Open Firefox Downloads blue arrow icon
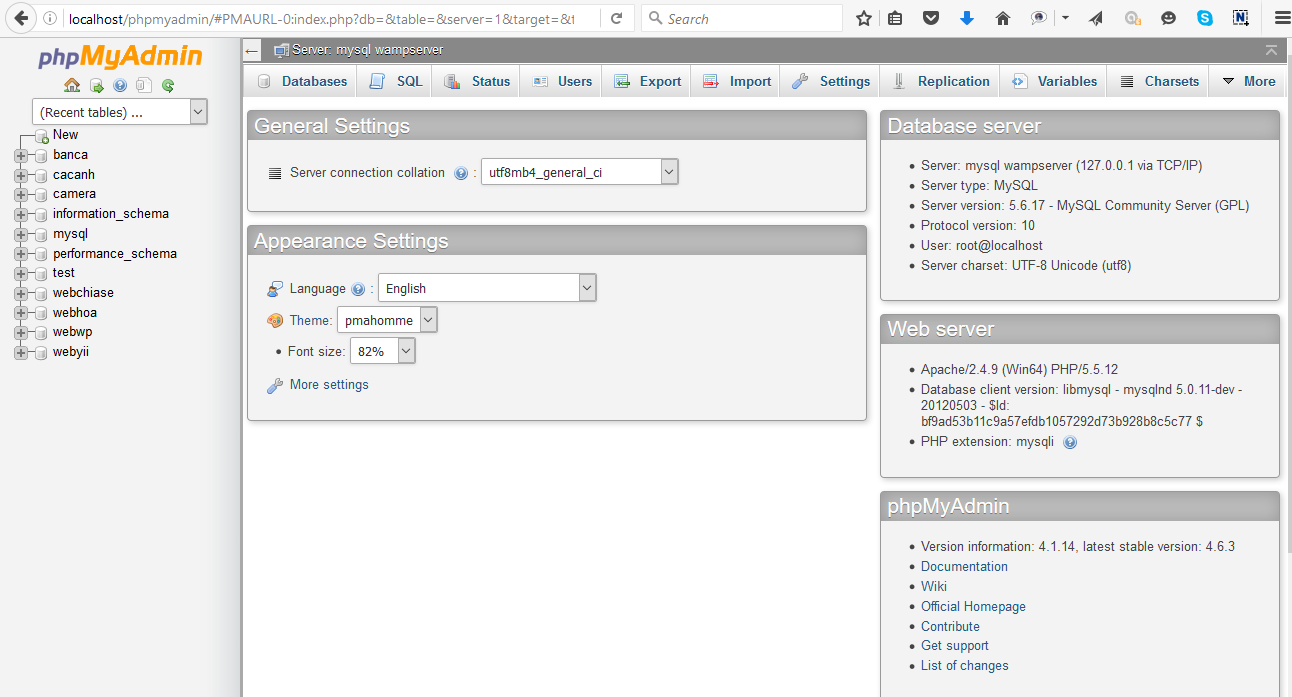The height and width of the screenshot is (697, 1292). tap(966, 18)
